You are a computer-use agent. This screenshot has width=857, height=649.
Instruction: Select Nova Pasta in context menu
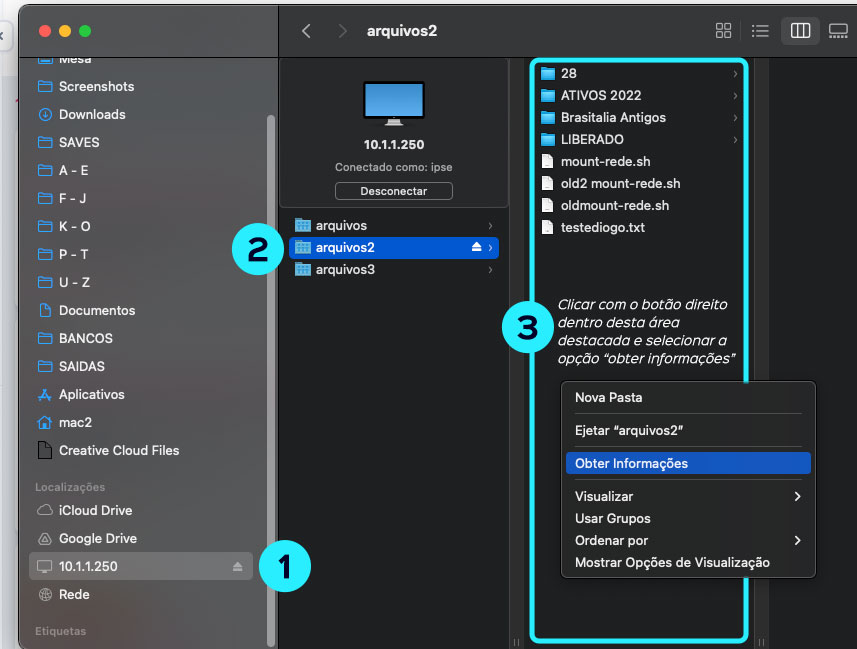tap(608, 397)
